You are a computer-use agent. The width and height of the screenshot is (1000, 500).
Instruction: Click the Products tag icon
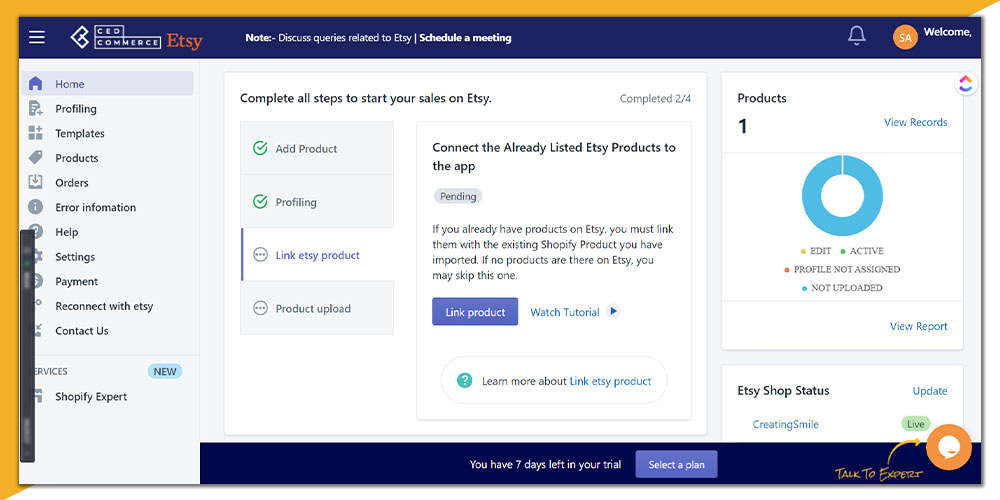(x=36, y=158)
